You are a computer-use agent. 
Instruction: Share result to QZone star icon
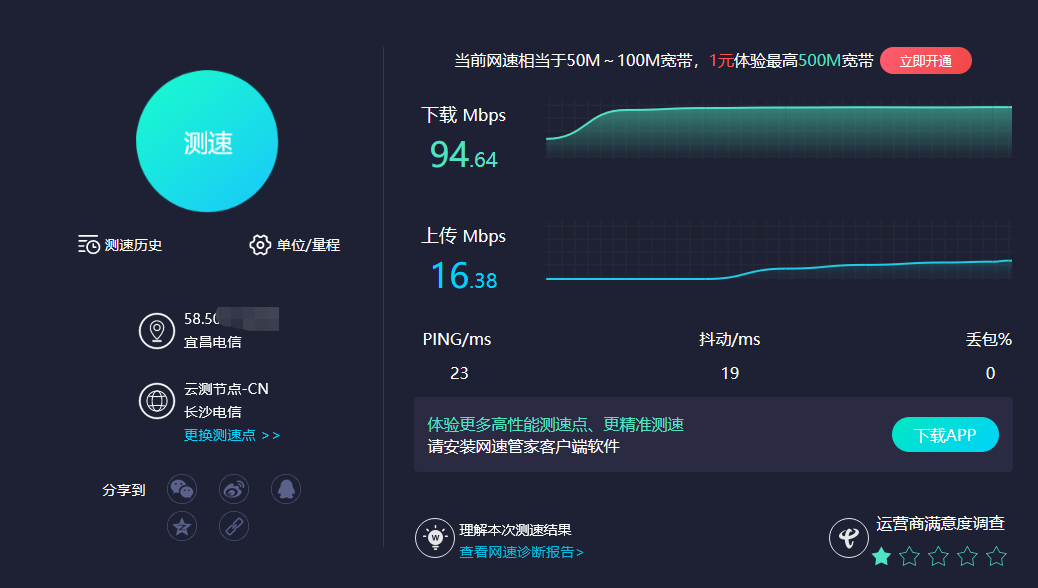[182, 526]
